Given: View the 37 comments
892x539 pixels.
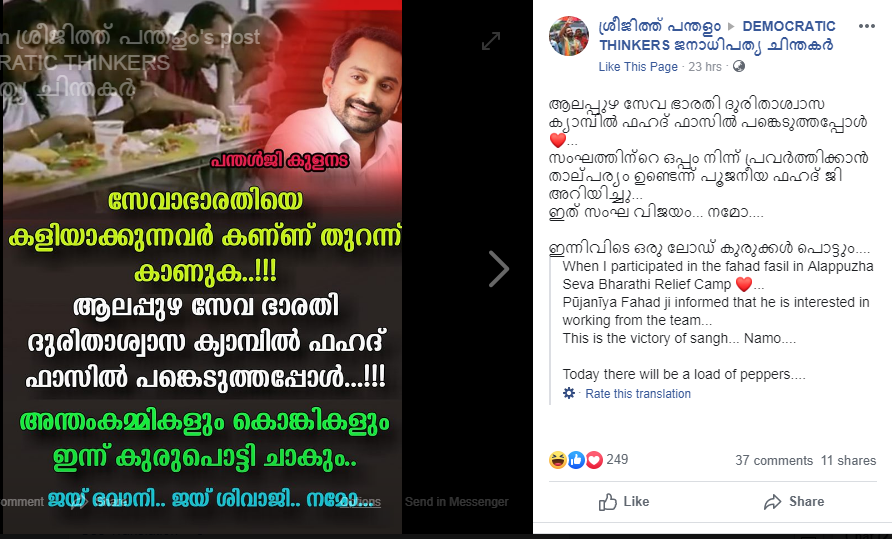Looking at the screenshot, I should pos(774,460).
